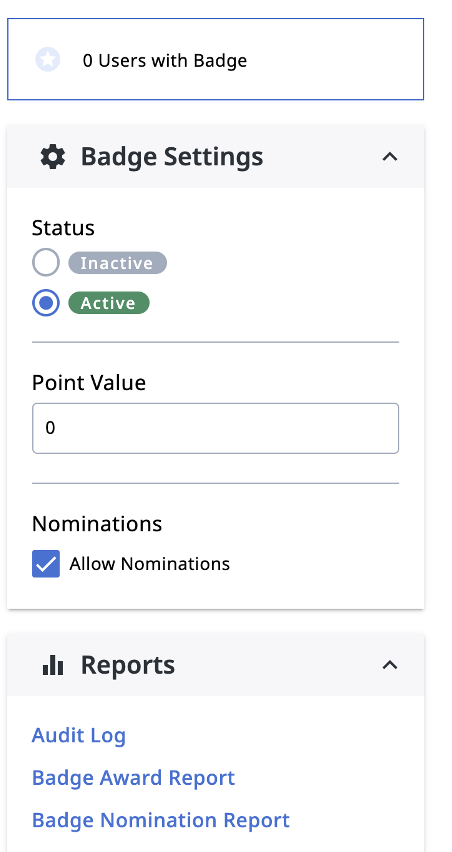This screenshot has height=852, width=452.
Task: Open the Badge Award Report
Action: tap(134, 778)
